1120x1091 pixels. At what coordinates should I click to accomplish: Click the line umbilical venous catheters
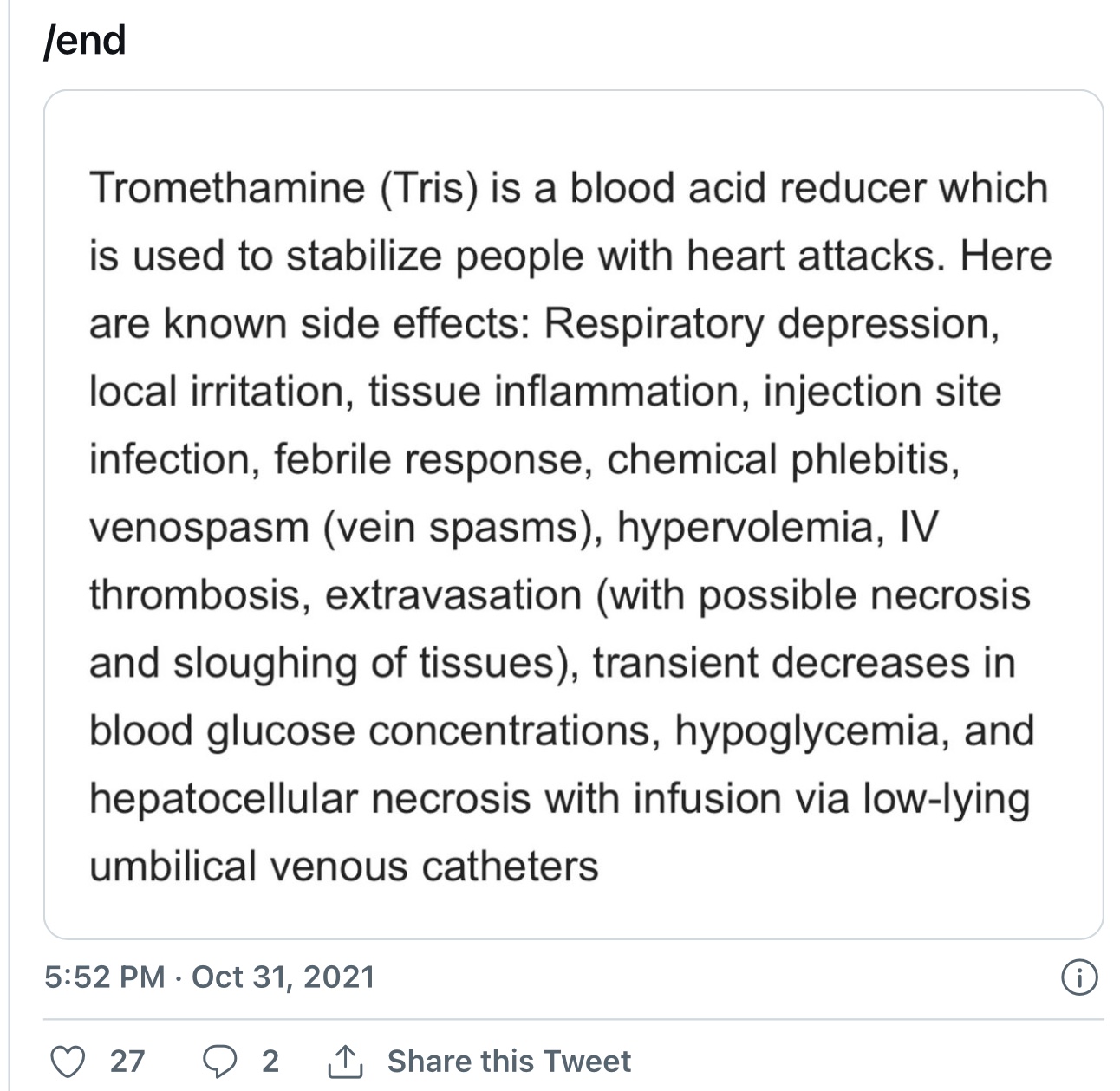tap(344, 866)
